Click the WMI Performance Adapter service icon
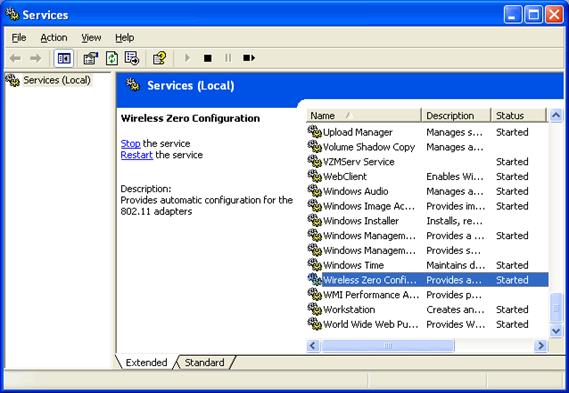This screenshot has height=393, width=569. coord(315,295)
